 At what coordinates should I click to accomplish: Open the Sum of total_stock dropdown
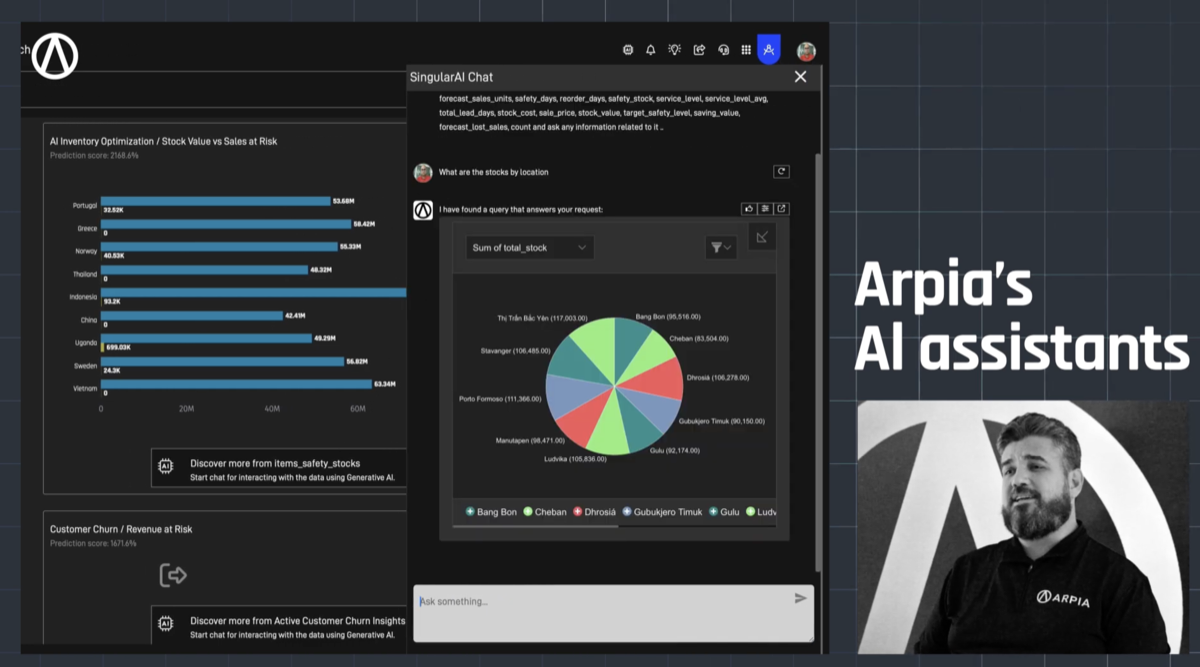point(528,247)
